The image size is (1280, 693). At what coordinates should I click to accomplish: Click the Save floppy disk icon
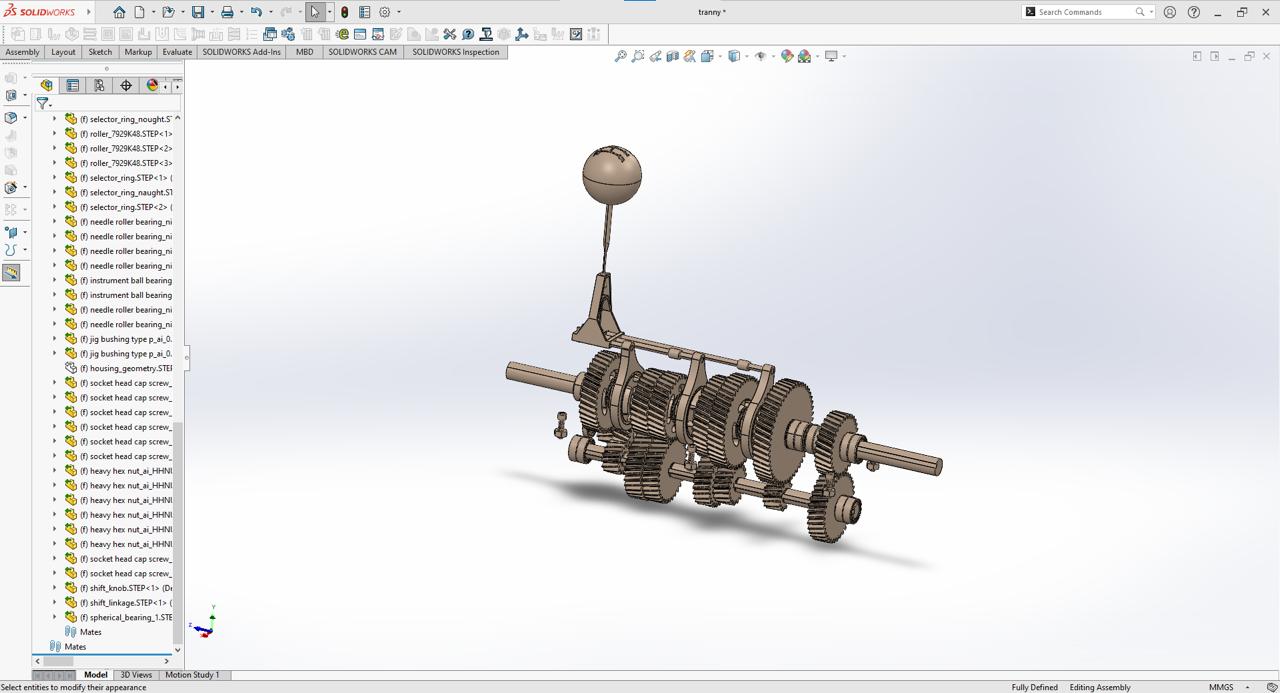pos(198,12)
